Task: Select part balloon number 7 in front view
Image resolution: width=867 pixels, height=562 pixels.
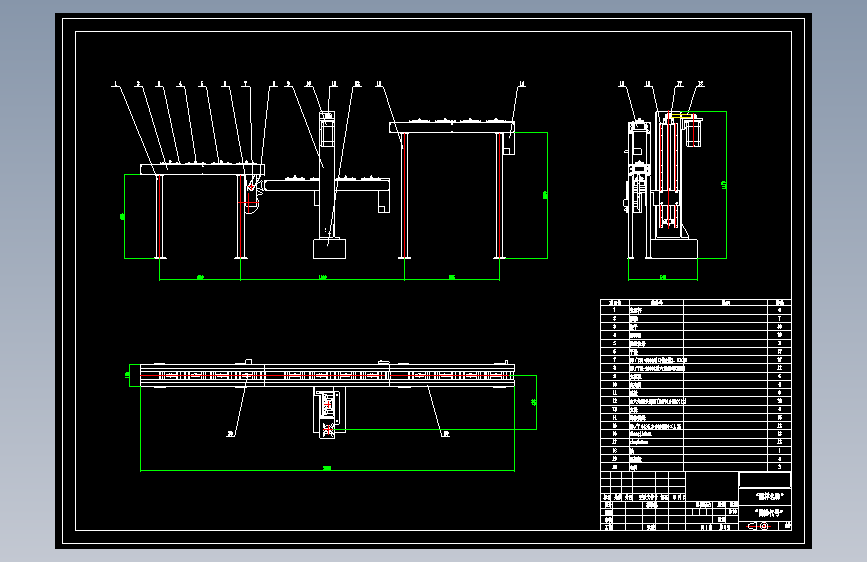Action: pyautogui.click(x=246, y=84)
